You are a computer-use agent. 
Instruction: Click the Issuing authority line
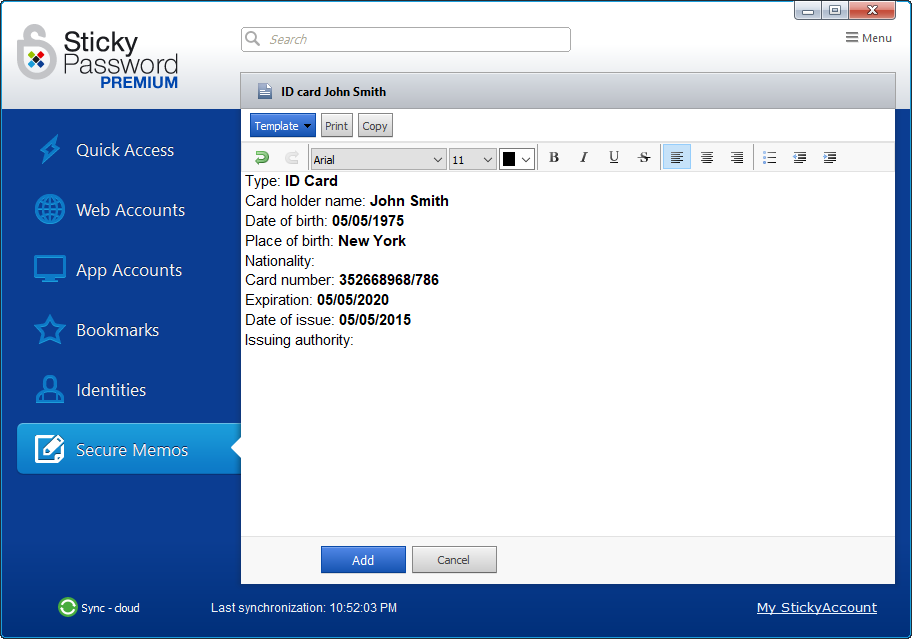pyautogui.click(x=299, y=340)
